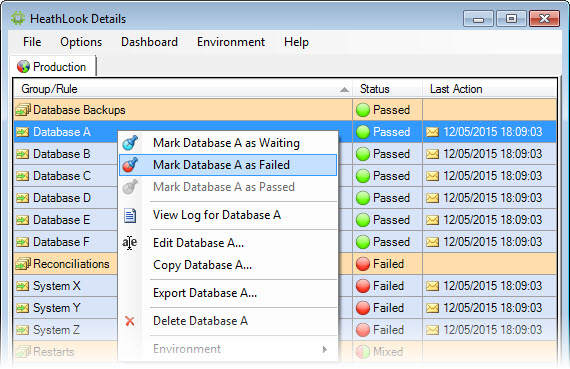Image resolution: width=570 pixels, height=369 pixels.
Task: Click Database F timestamp 12/05/2015 18:09:03
Action: [x=493, y=242]
